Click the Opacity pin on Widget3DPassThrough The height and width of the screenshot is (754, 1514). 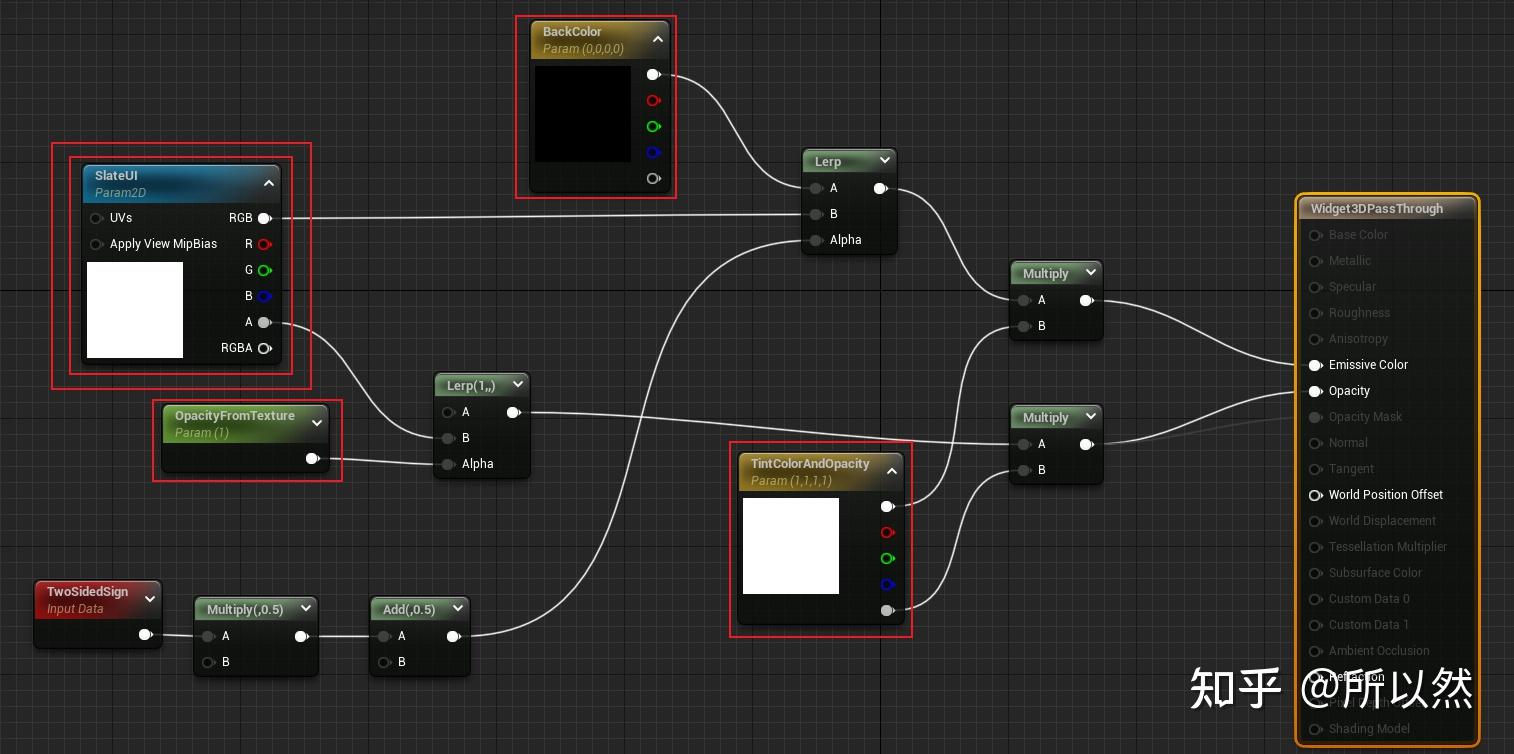click(1315, 391)
